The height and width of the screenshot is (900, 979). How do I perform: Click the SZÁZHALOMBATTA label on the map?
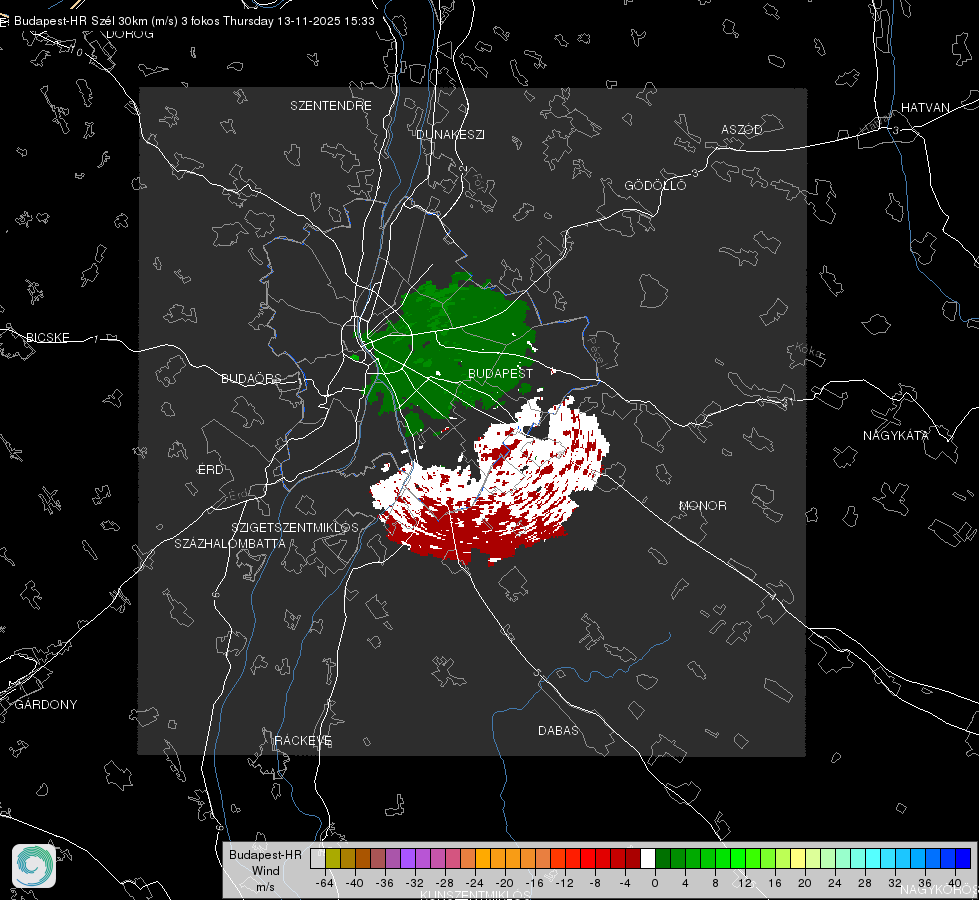230,543
